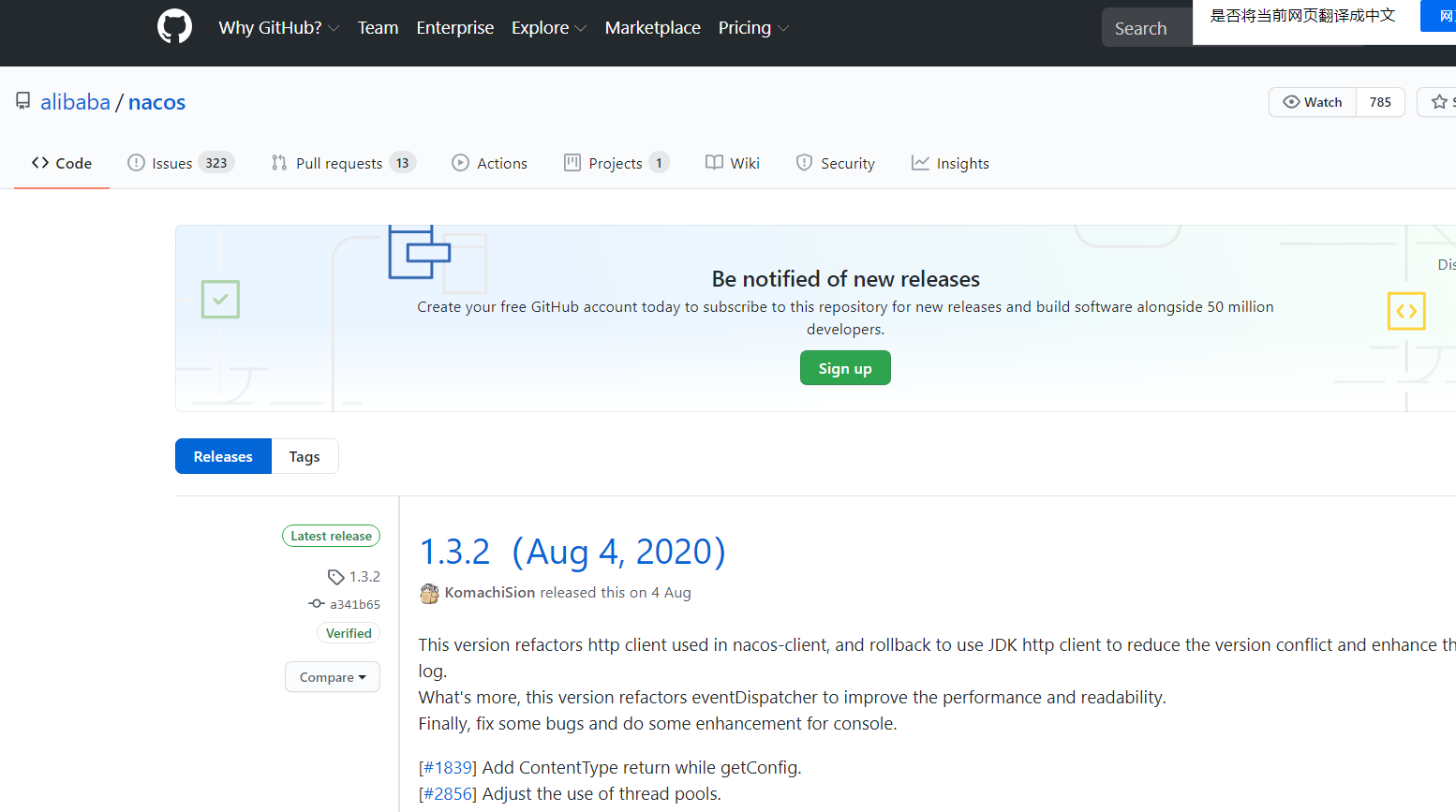Viewport: 1456px width, 812px height.
Task: Click the tag icon next to 1.3.2
Action: [335, 577]
